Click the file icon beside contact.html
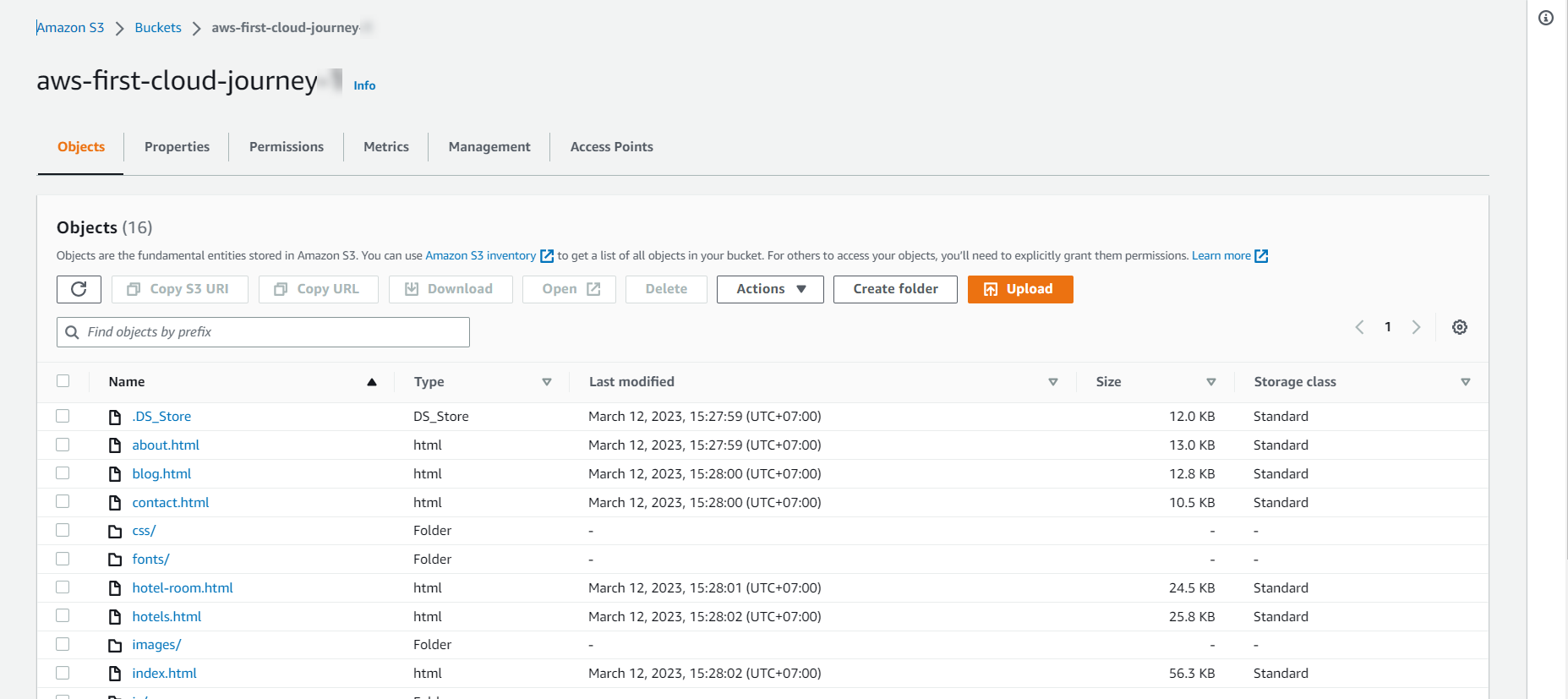The height and width of the screenshot is (699, 1568). 115,503
